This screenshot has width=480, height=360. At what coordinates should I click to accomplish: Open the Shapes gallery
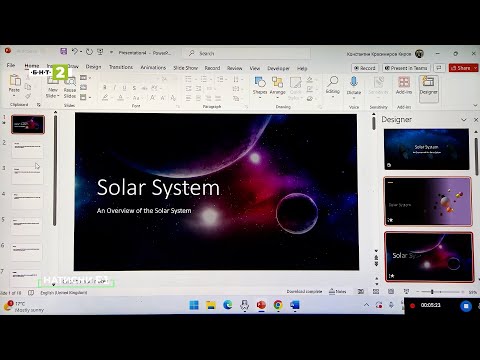[x=260, y=86]
